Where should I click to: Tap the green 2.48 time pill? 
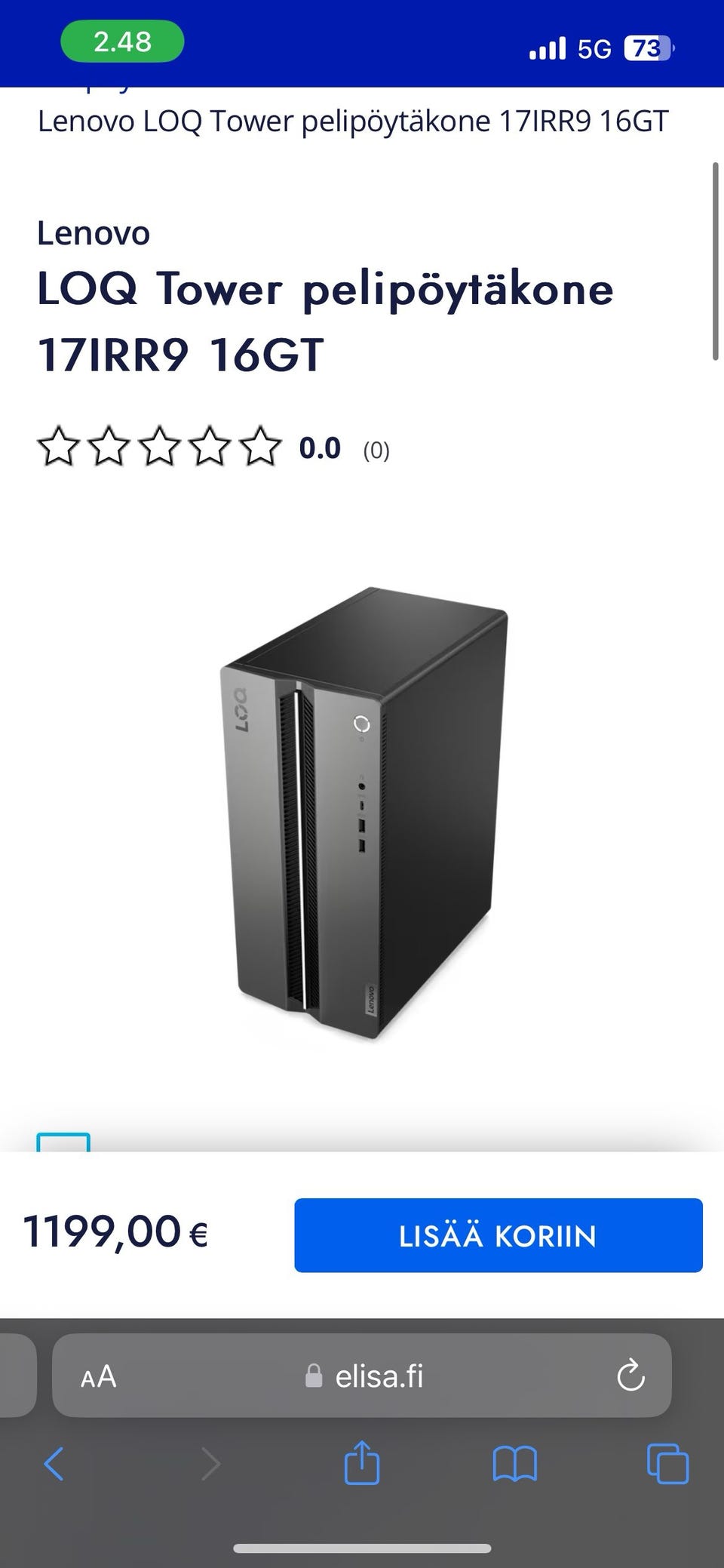tap(122, 42)
